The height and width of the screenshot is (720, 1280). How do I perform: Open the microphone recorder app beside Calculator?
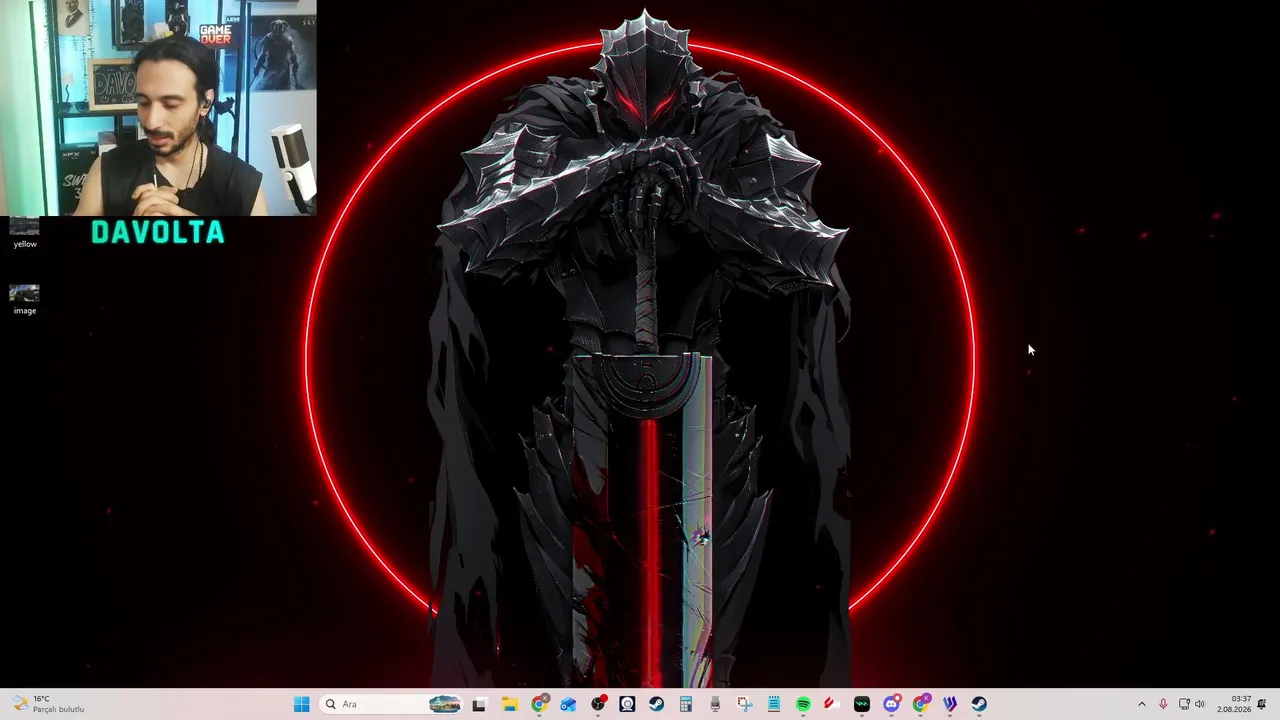click(x=715, y=704)
